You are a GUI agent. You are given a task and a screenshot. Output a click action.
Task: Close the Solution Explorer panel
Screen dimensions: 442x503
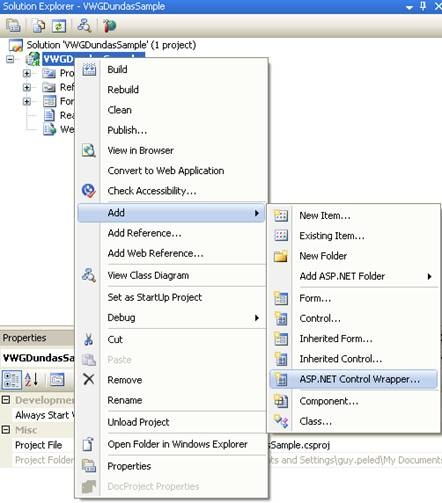point(438,6)
